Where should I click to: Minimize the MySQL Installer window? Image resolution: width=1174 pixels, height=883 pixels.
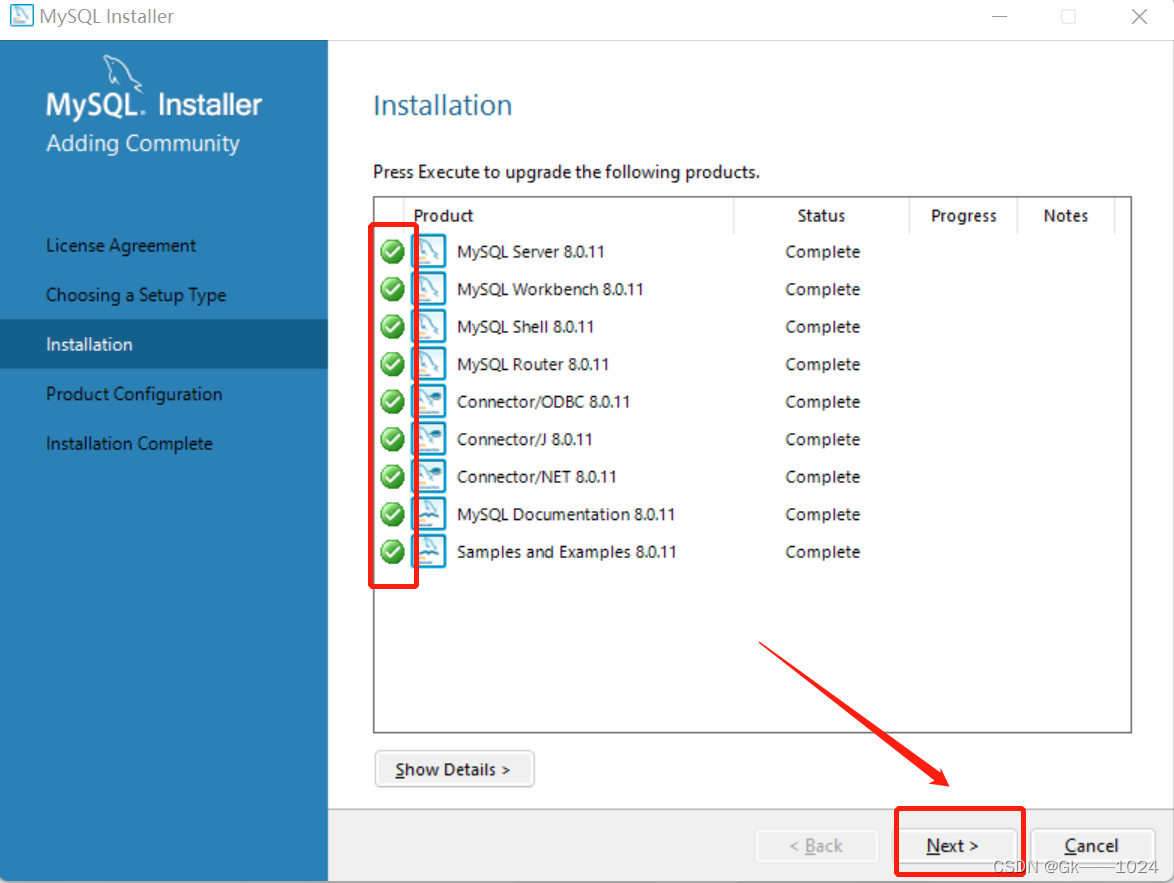tap(1000, 16)
